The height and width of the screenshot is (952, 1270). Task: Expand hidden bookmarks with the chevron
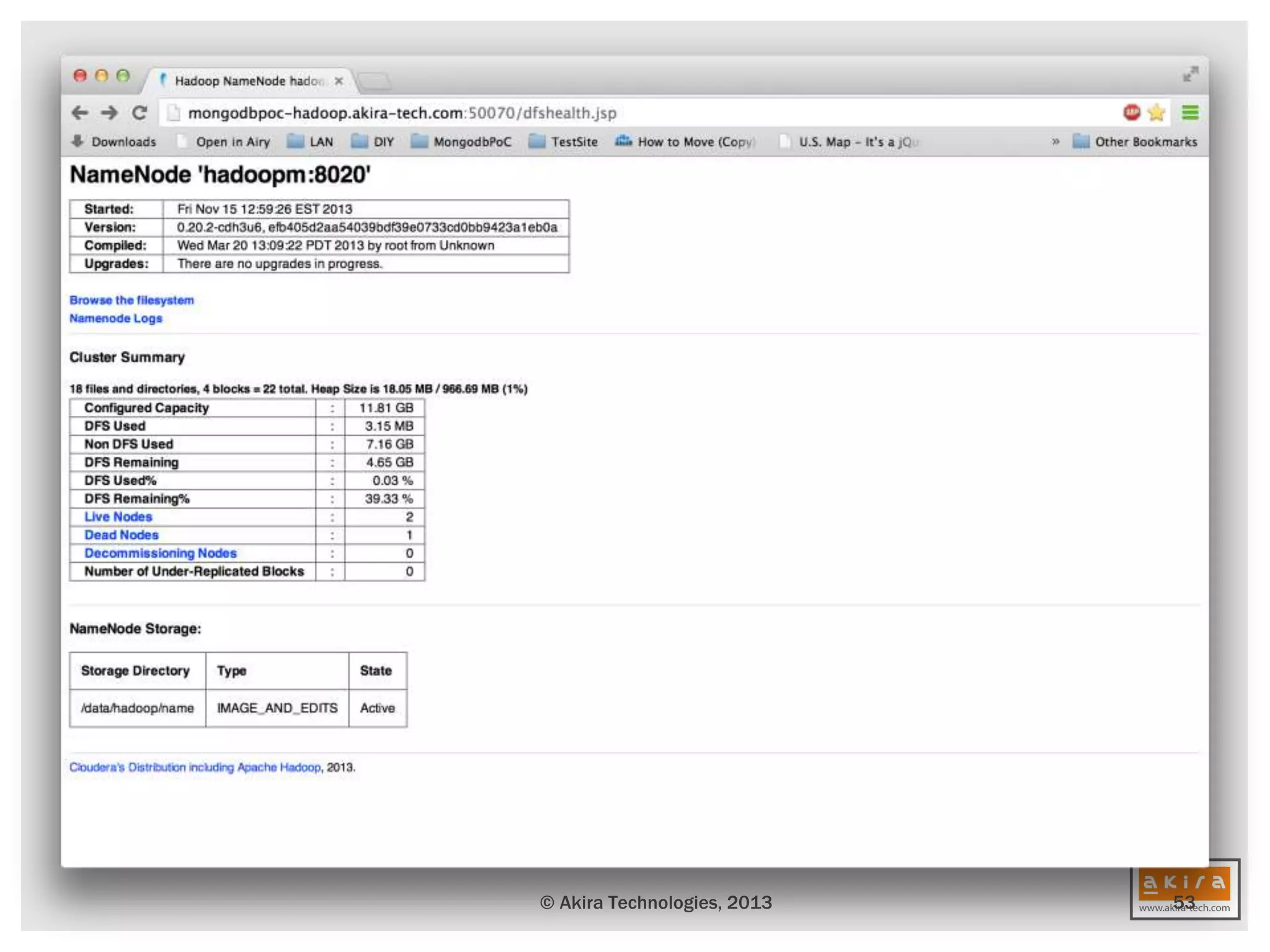(1055, 142)
